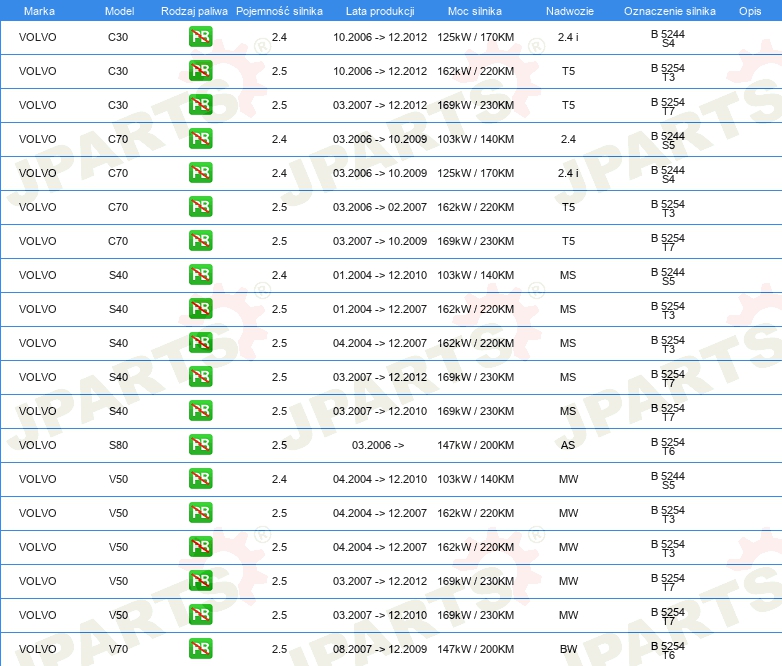Select the fuel icon in the C70 103kW row
This screenshot has height=666, width=782.
pos(200,139)
